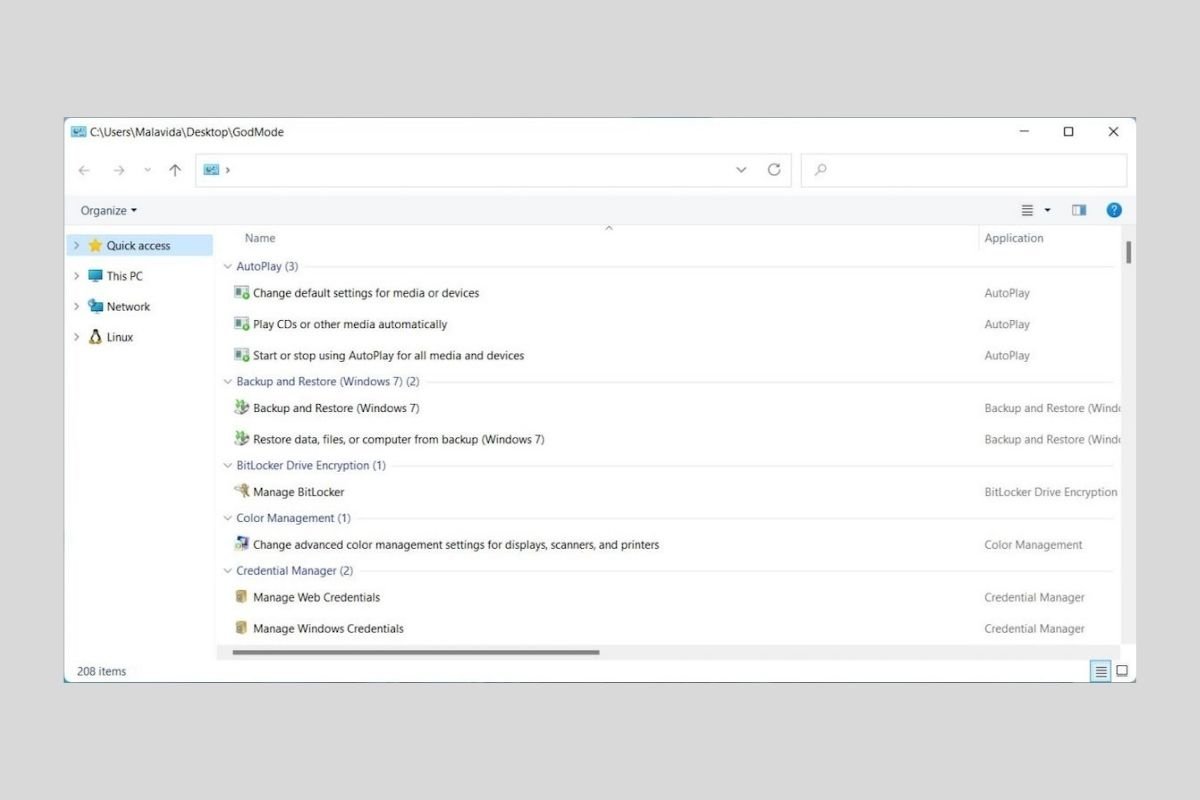Select the 'Manage BitLocker' item

click(299, 492)
